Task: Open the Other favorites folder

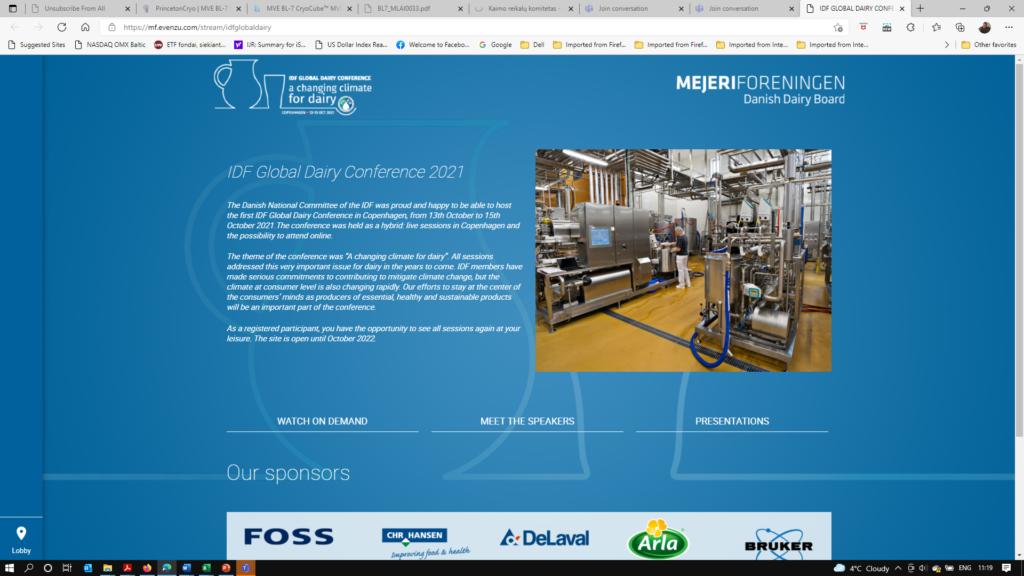Action: click(989, 45)
